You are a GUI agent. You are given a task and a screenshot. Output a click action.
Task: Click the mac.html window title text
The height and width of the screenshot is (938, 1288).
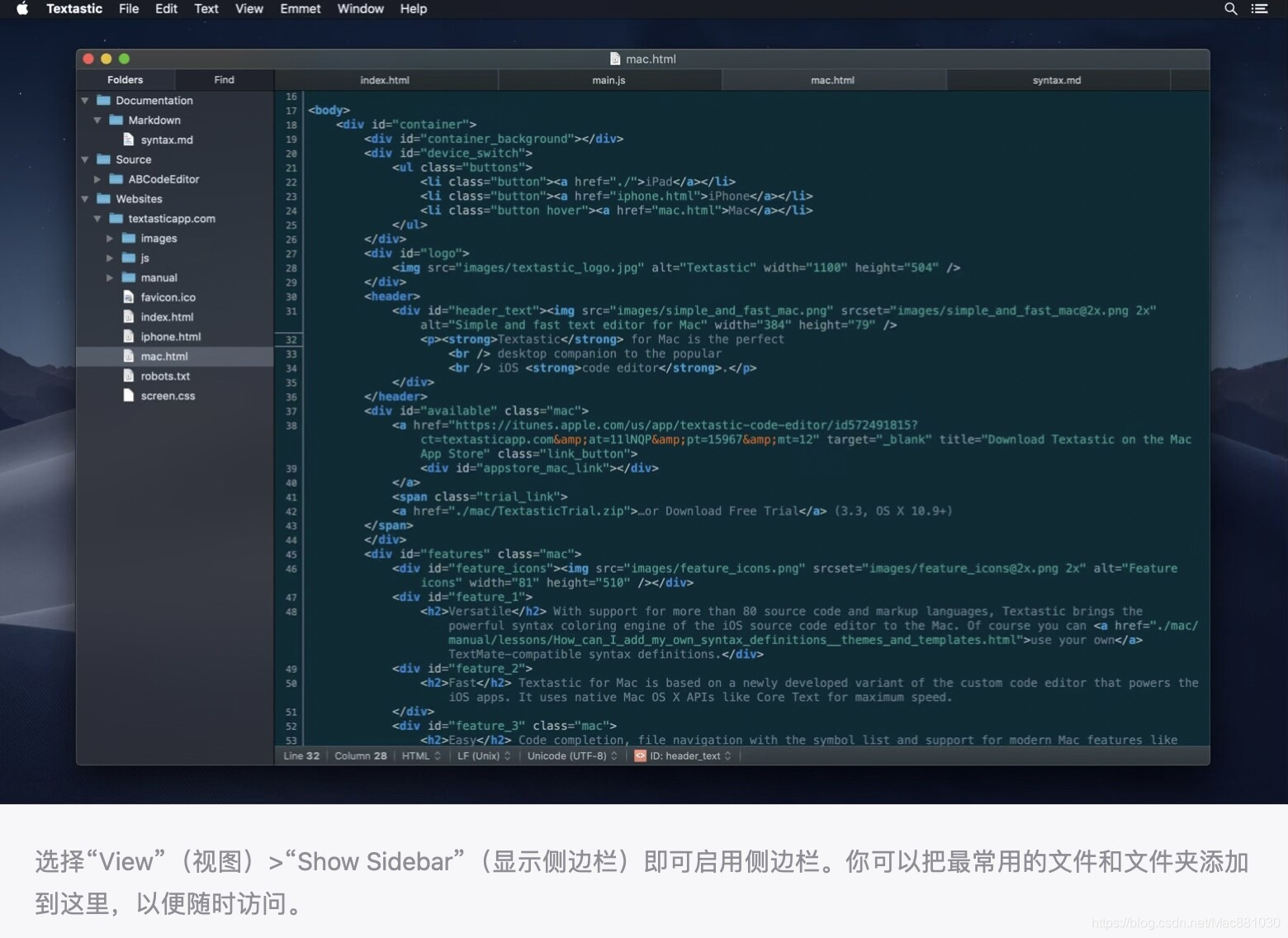[x=651, y=59]
